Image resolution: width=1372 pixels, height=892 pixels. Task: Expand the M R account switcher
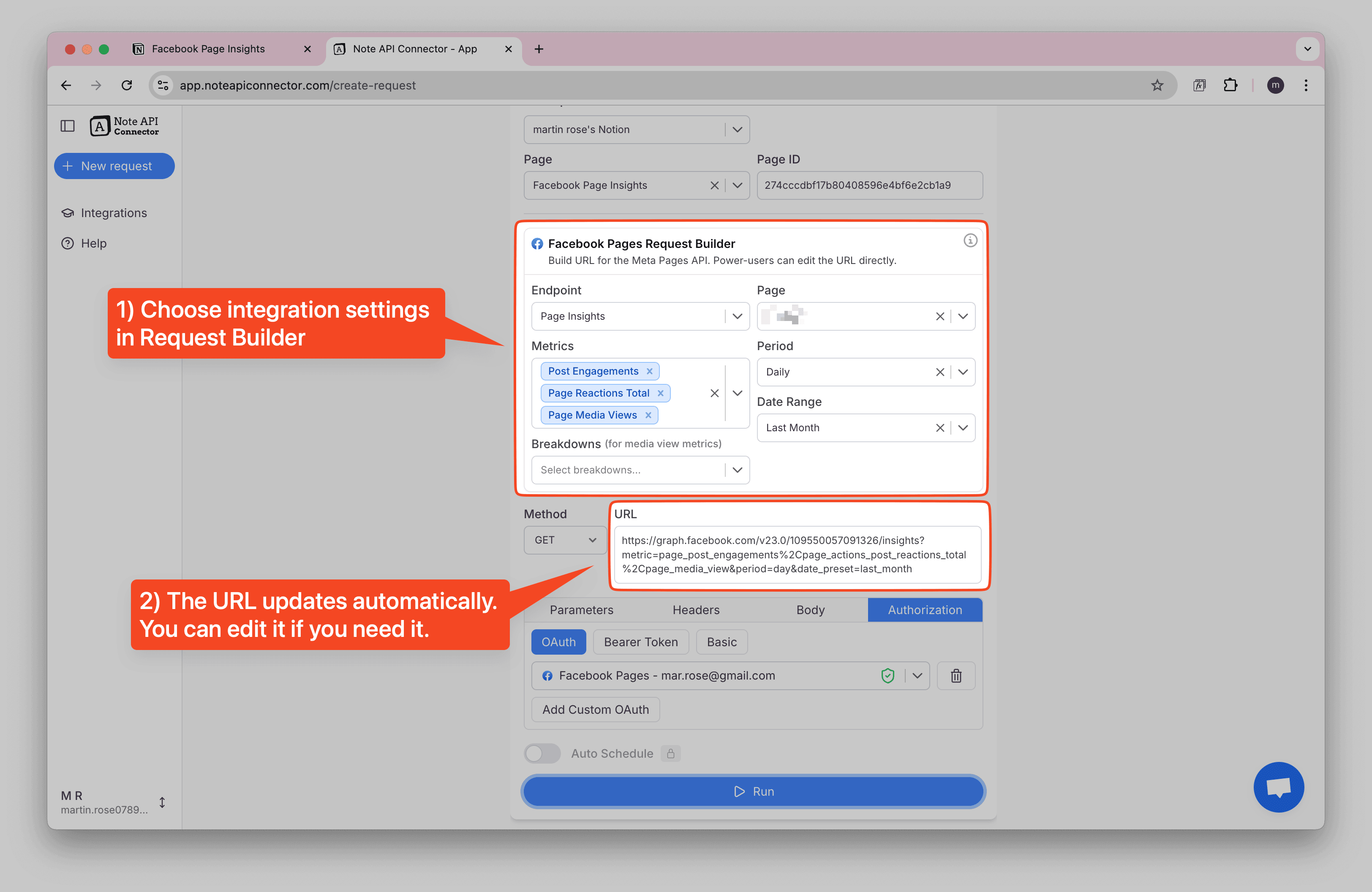pos(163,802)
